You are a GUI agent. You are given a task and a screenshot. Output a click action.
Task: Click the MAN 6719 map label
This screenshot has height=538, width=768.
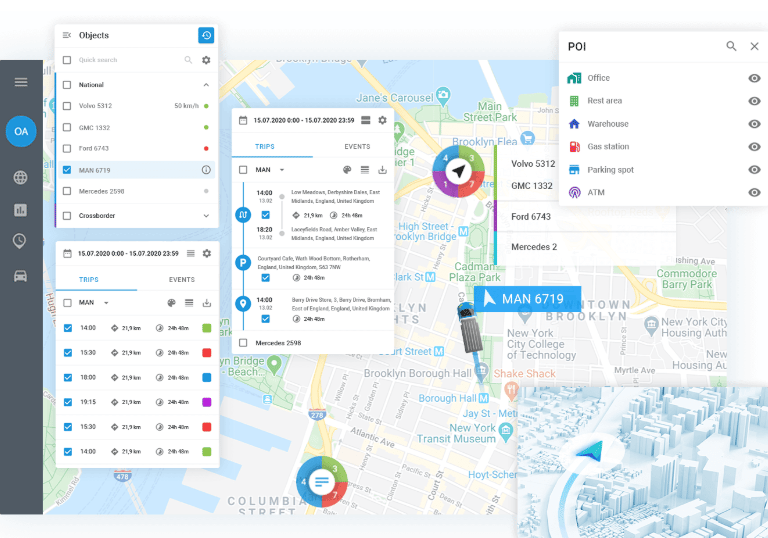pyautogui.click(x=528, y=299)
